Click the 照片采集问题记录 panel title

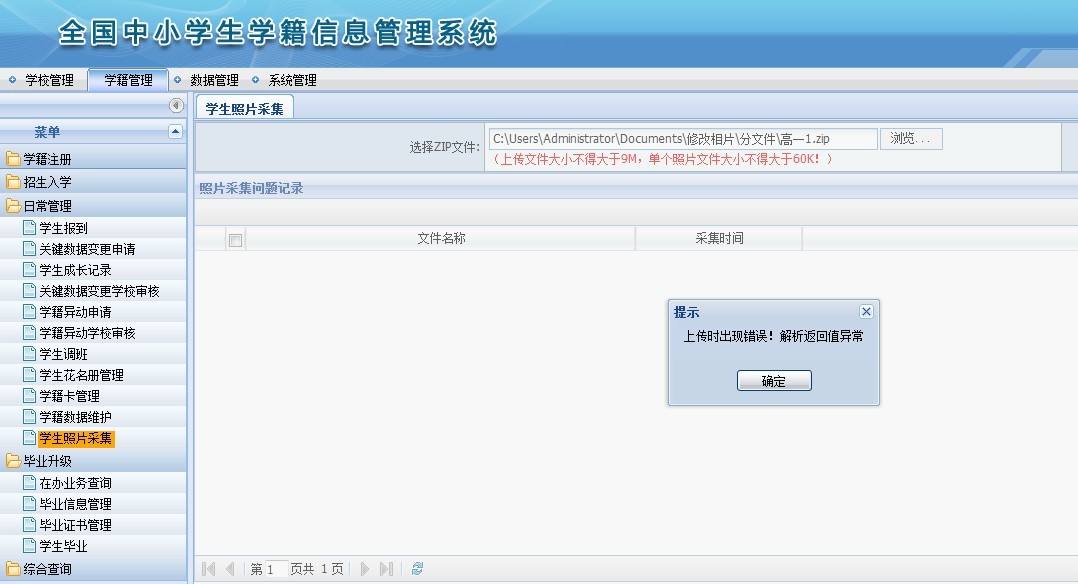pyautogui.click(x=251, y=188)
